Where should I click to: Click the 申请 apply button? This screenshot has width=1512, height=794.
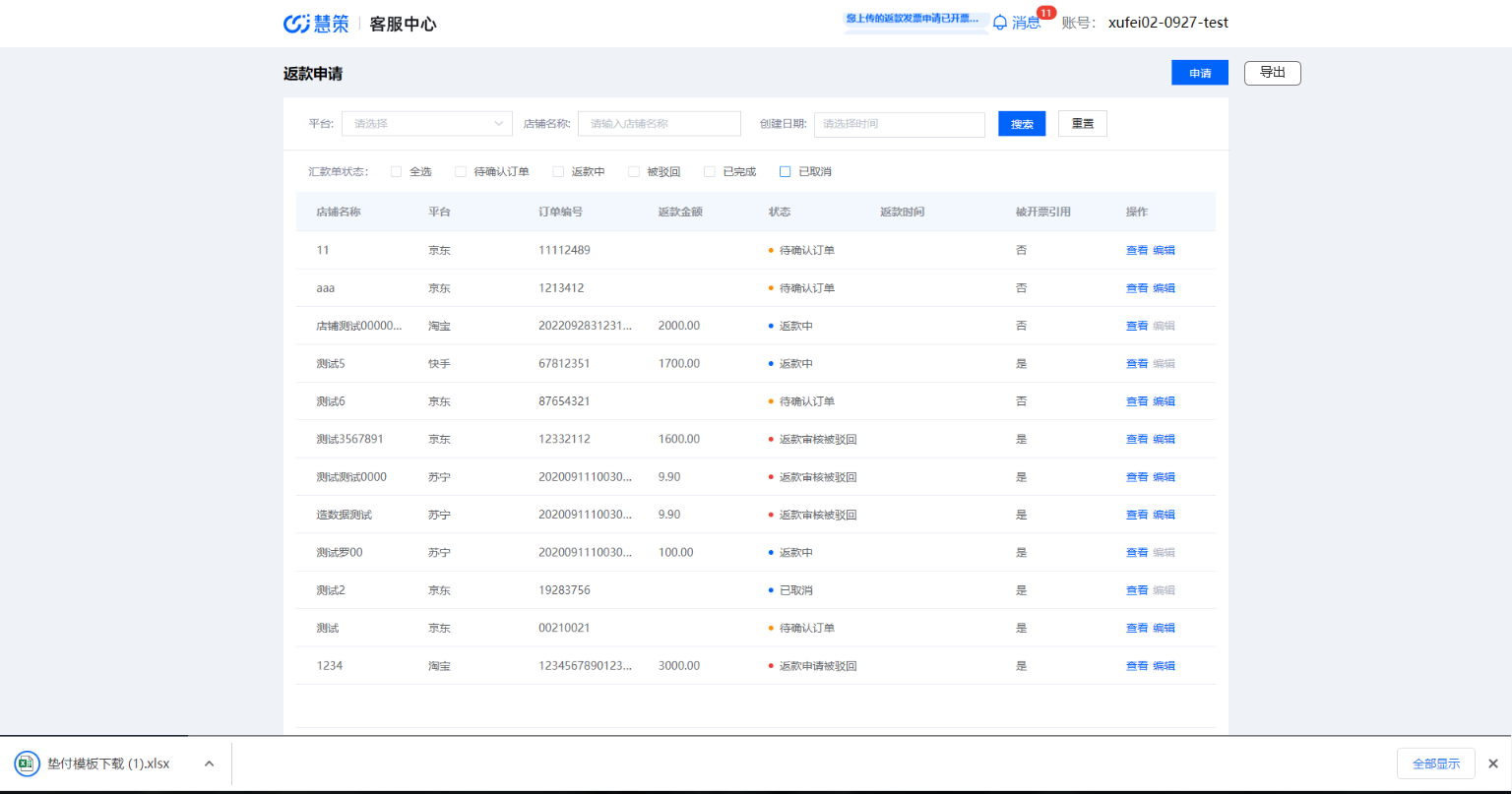(1200, 73)
